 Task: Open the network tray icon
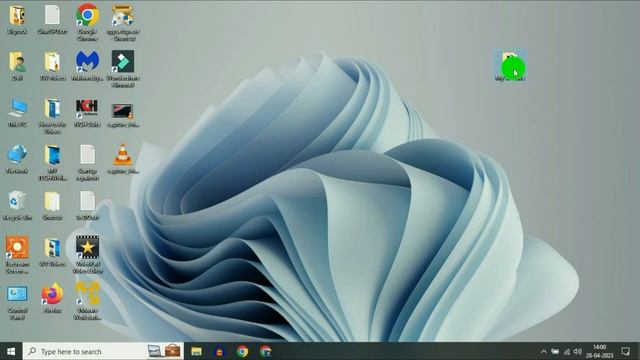(567, 351)
